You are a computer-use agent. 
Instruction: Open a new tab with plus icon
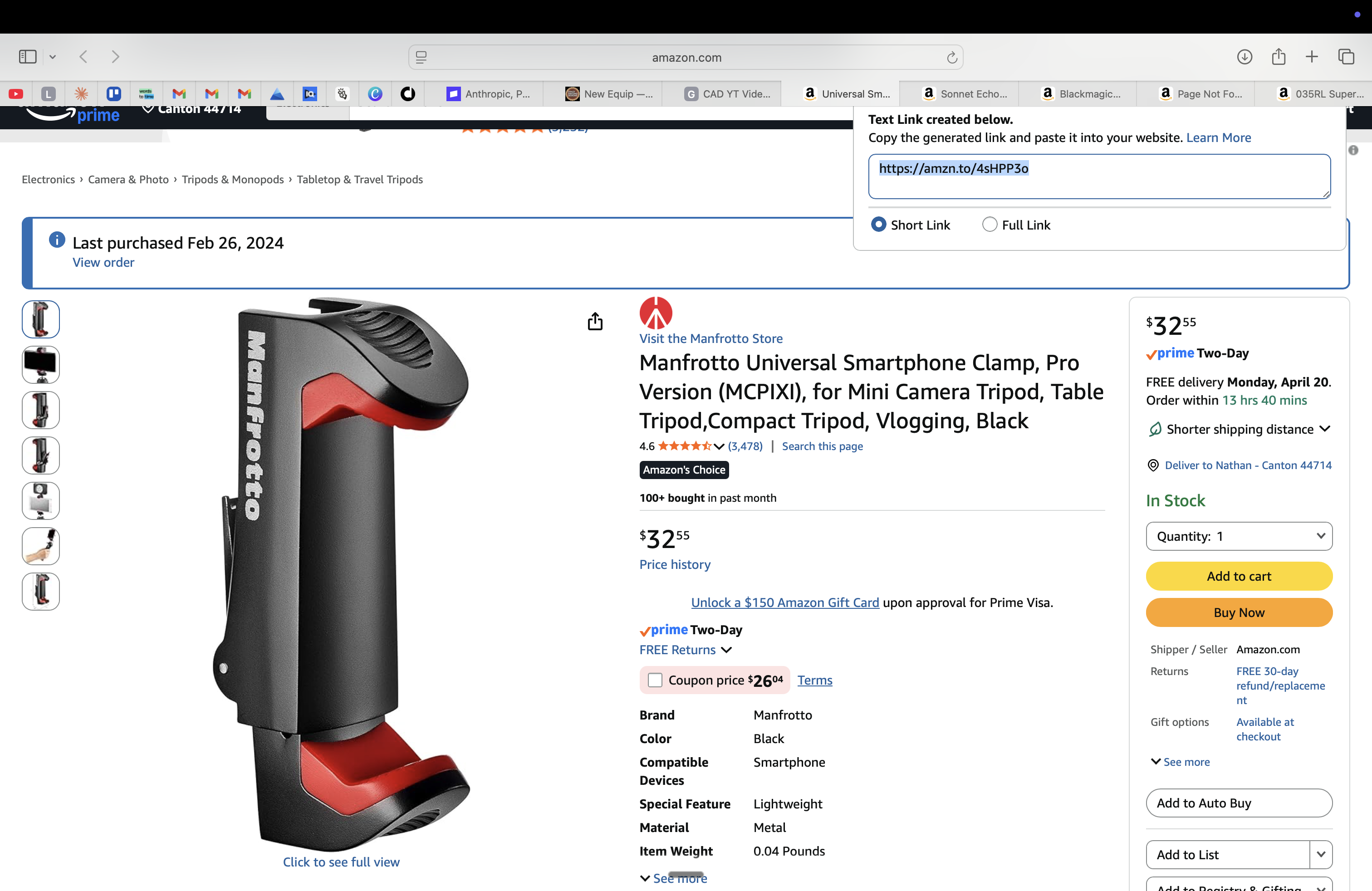pos(1312,56)
